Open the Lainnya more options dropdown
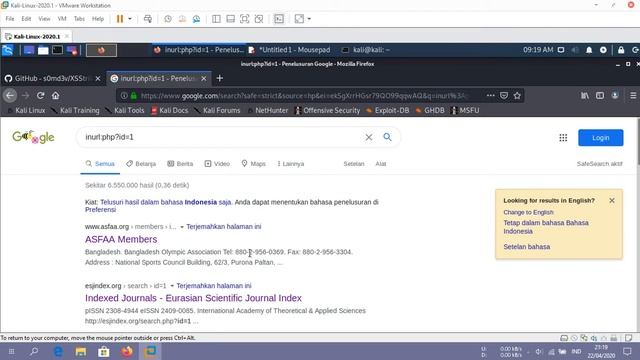The image size is (640, 360). point(291,164)
